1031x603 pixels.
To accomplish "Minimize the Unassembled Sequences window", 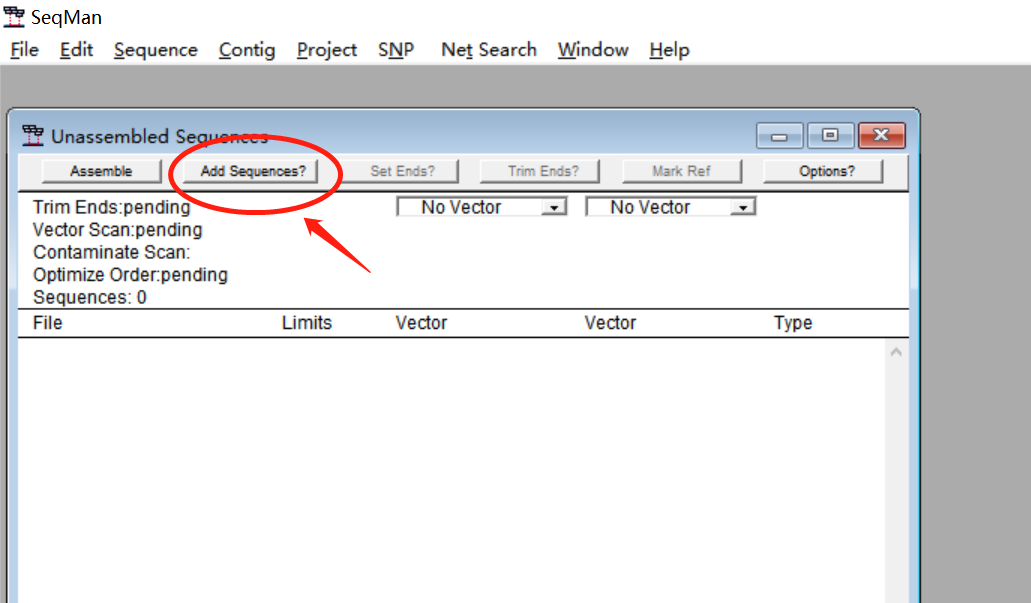I will pos(779,135).
